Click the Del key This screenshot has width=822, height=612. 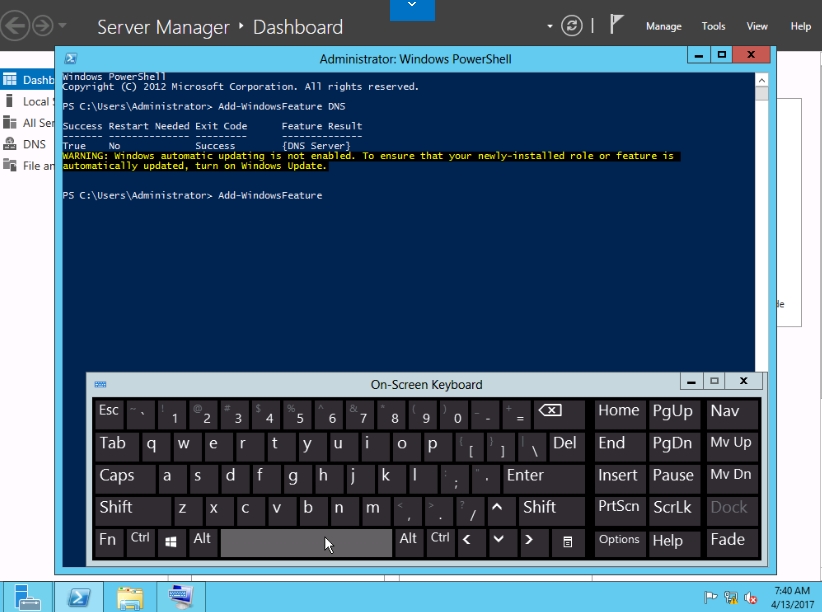[x=566, y=446]
